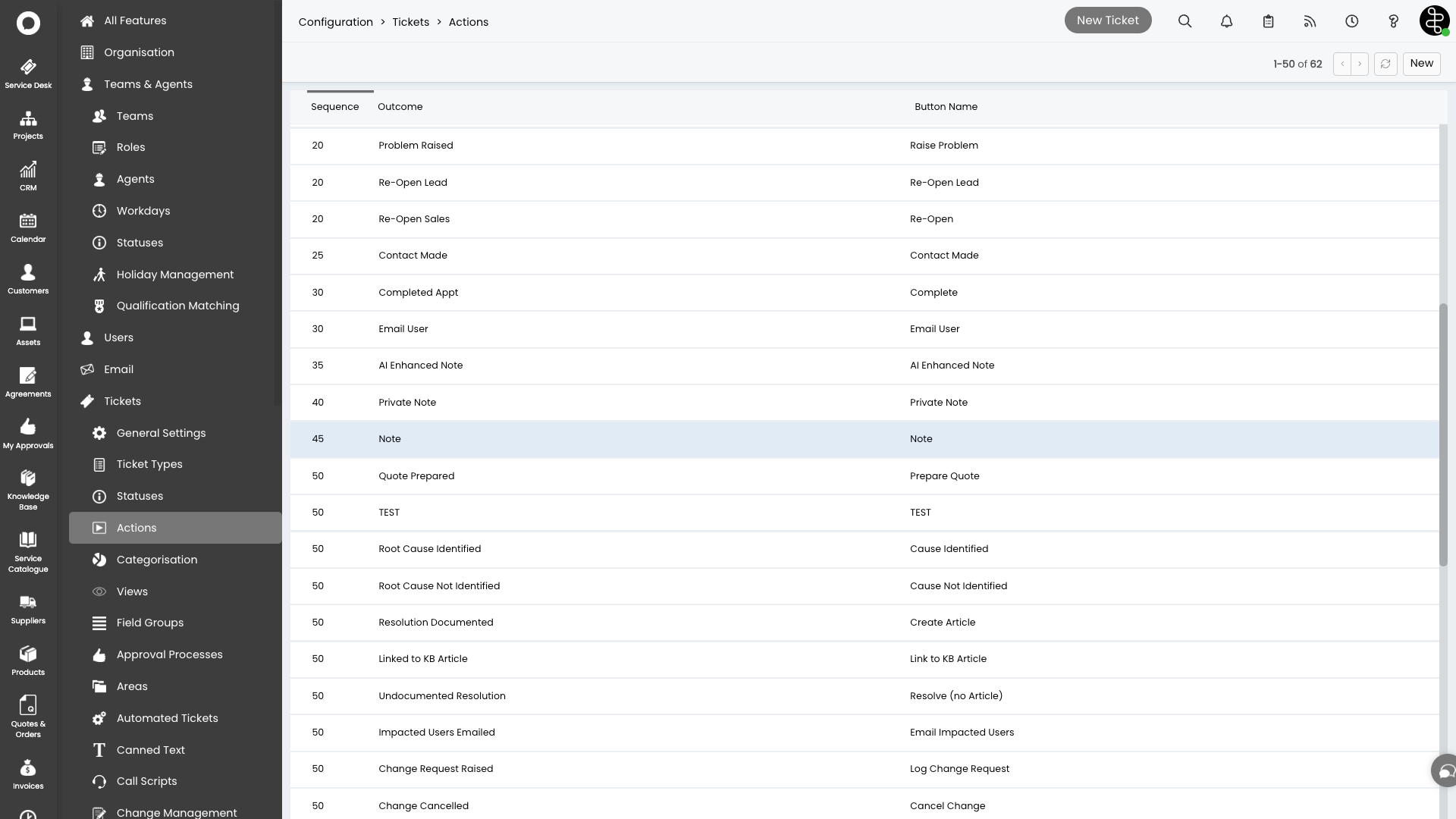Open the Tickets configuration menu
The image size is (1456, 819).
coord(122,400)
